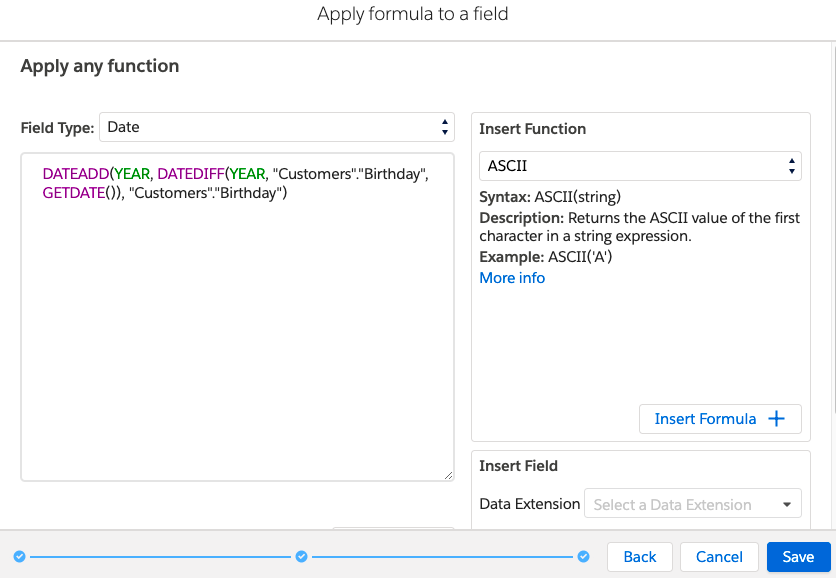The height and width of the screenshot is (578, 836).
Task: Click the Cancel button
Action: (x=719, y=557)
